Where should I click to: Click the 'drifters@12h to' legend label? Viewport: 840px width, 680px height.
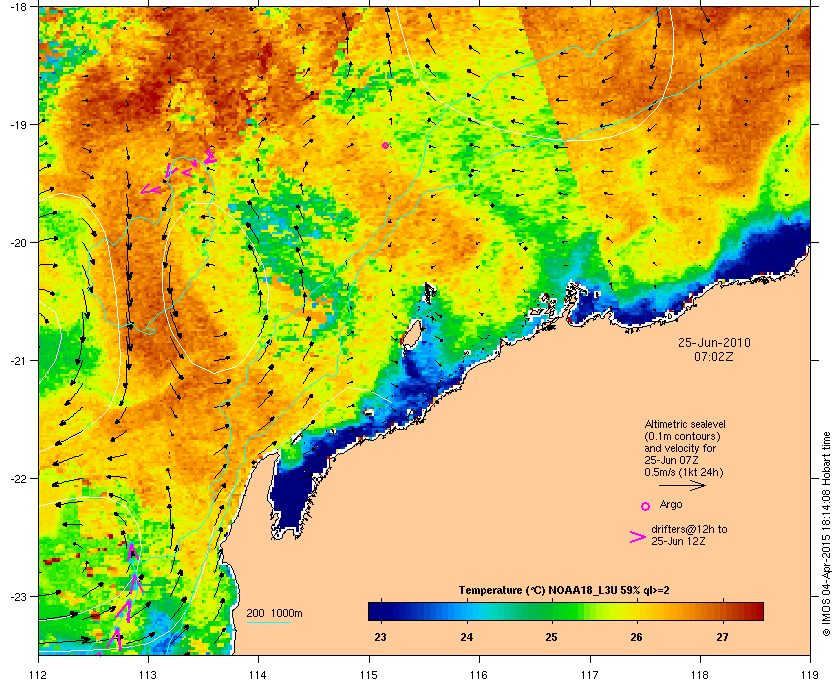(x=689, y=529)
